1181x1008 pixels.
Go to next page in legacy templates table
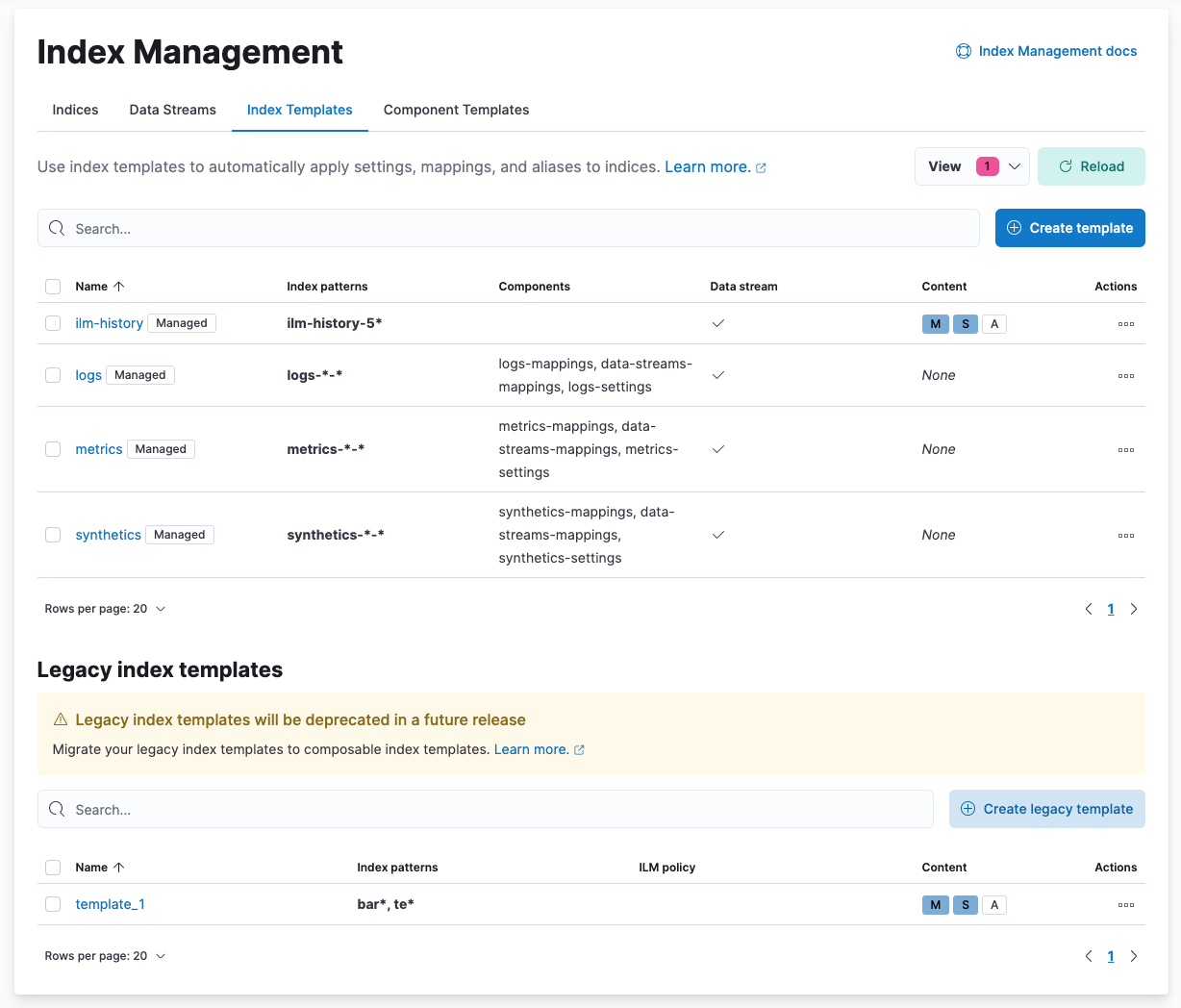[x=1134, y=956]
